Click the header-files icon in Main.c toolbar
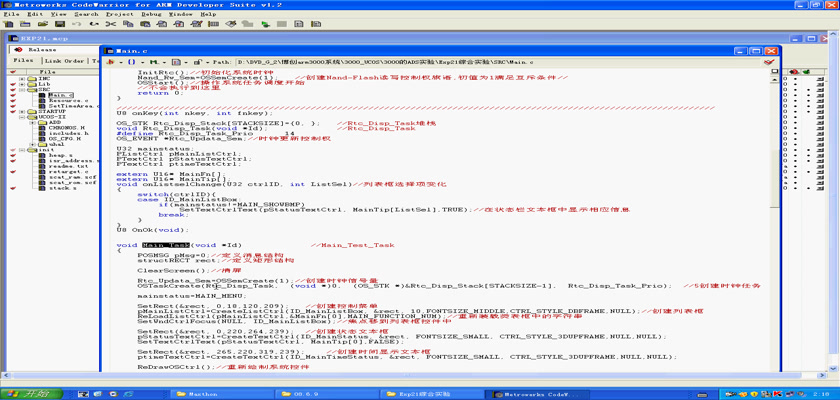This screenshot has height=400, width=840. point(111,63)
